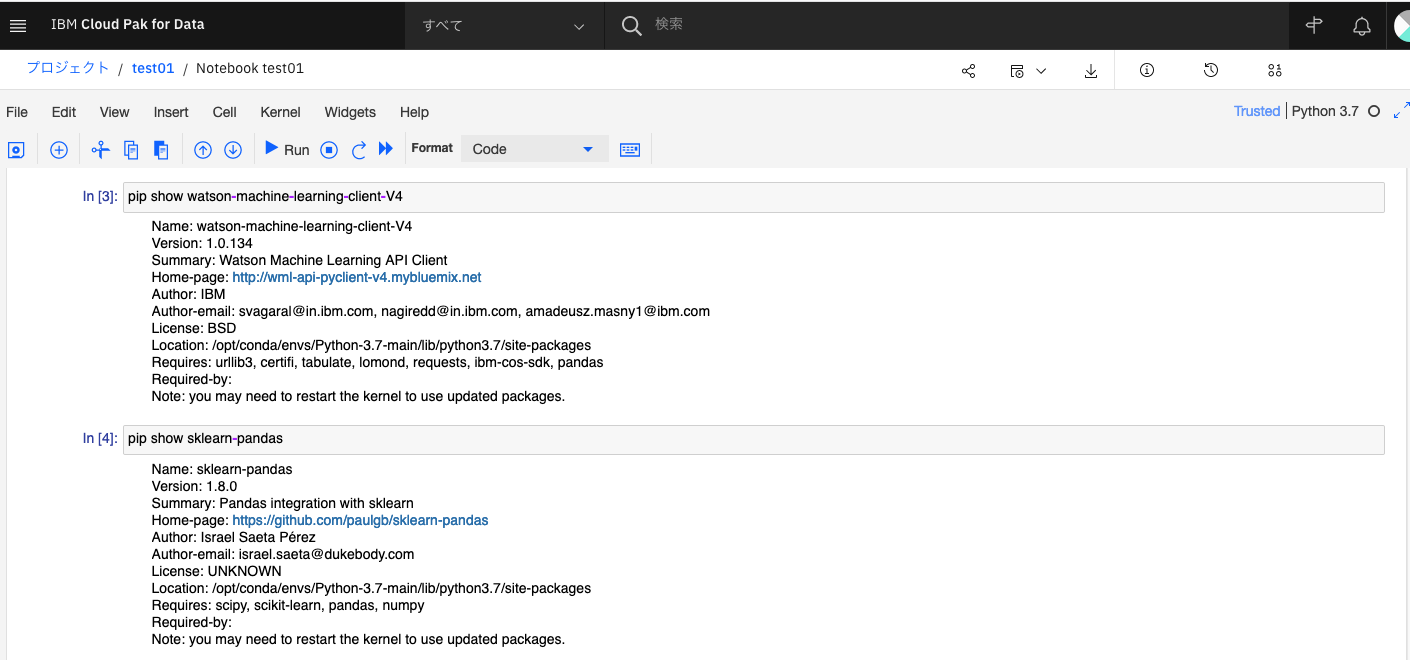
Task: Click the kernel idle circle indicator
Action: (1374, 111)
